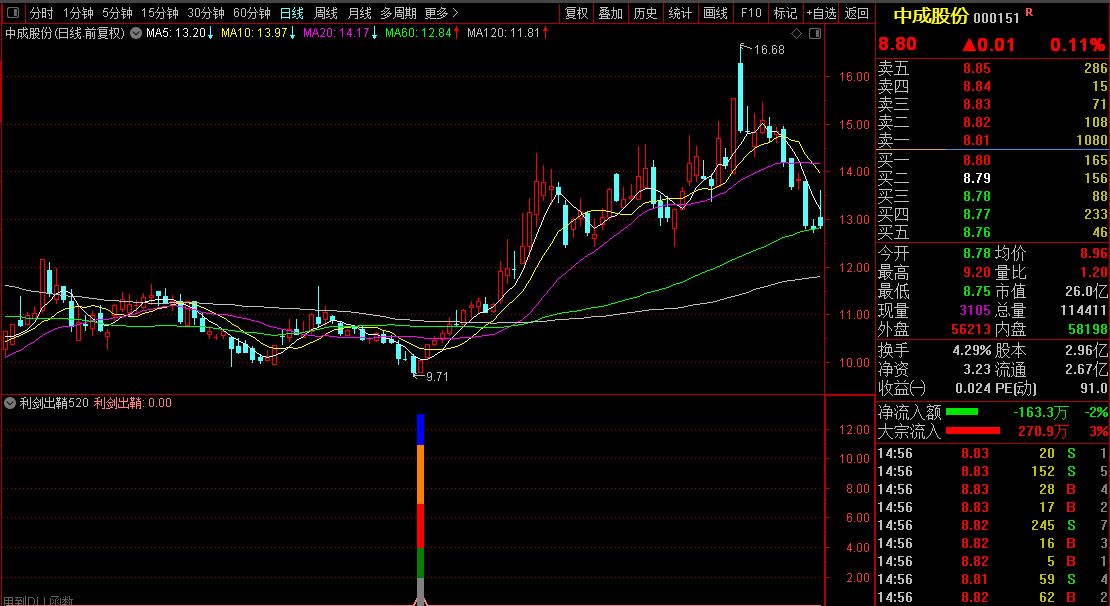Switch to 周线 weekly chart
The width and height of the screenshot is (1110, 606).
[x=326, y=13]
